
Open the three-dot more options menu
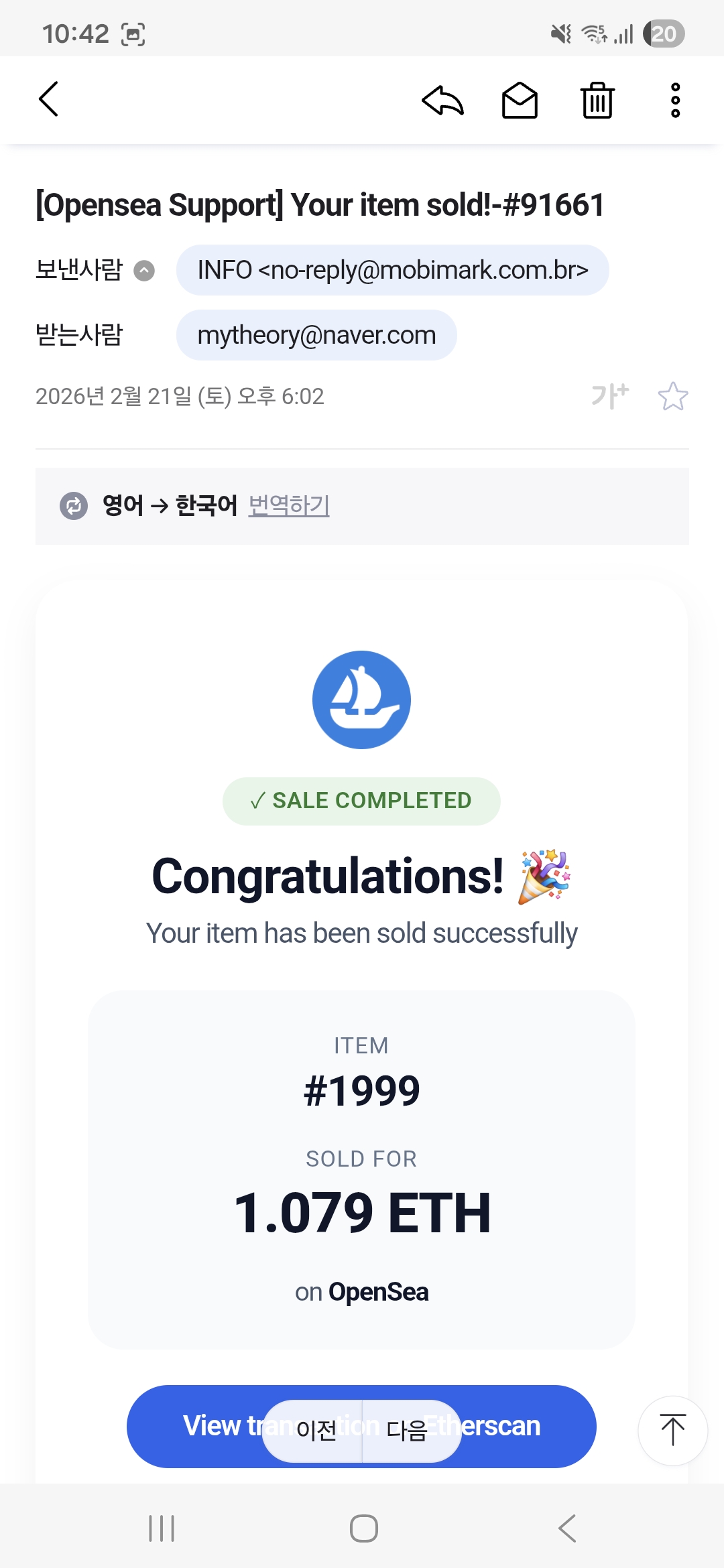pyautogui.click(x=675, y=101)
